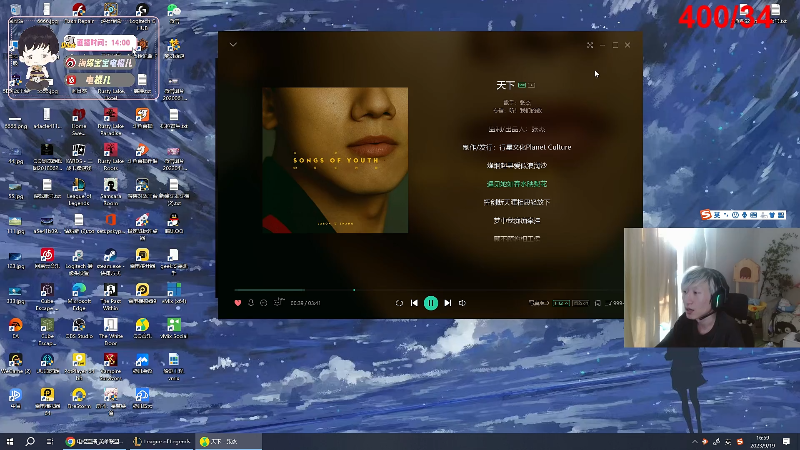The image size is (800, 450).
Task: Open the Recycle Bin
Action: click(x=15, y=13)
